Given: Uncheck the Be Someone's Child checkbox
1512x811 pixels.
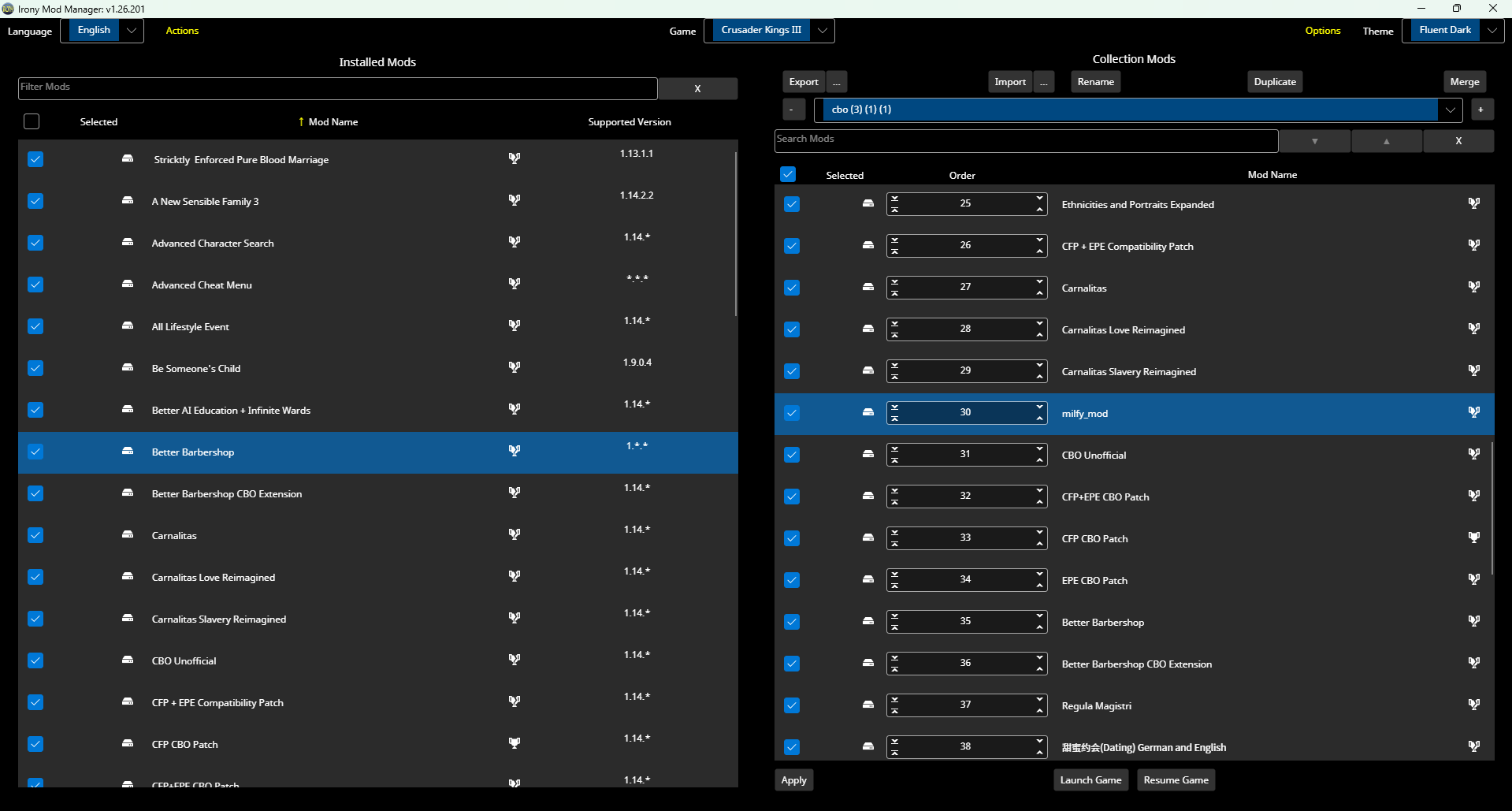Looking at the screenshot, I should pyautogui.click(x=35, y=368).
